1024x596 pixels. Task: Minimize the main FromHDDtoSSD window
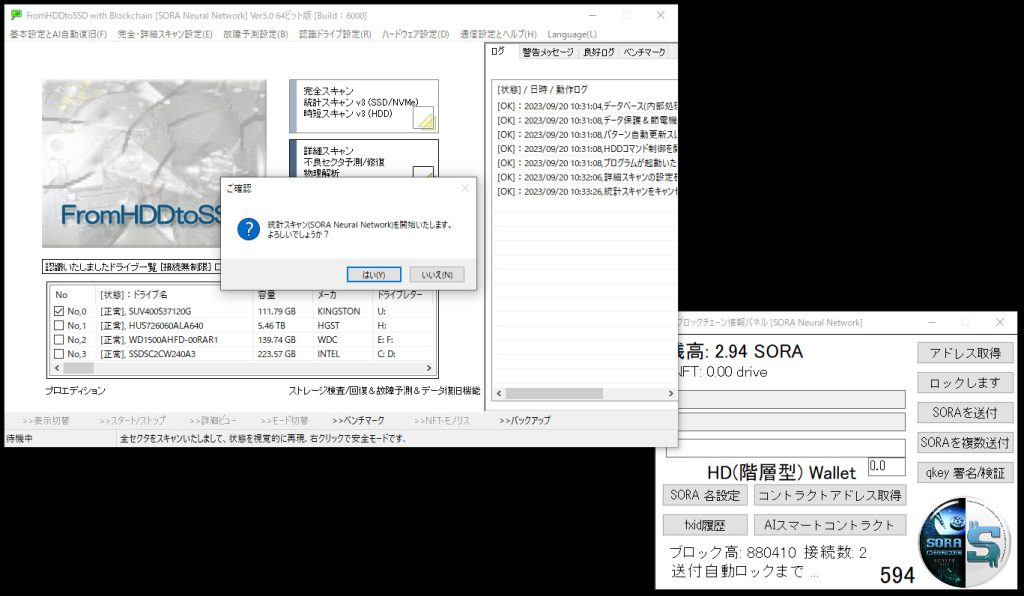592,15
